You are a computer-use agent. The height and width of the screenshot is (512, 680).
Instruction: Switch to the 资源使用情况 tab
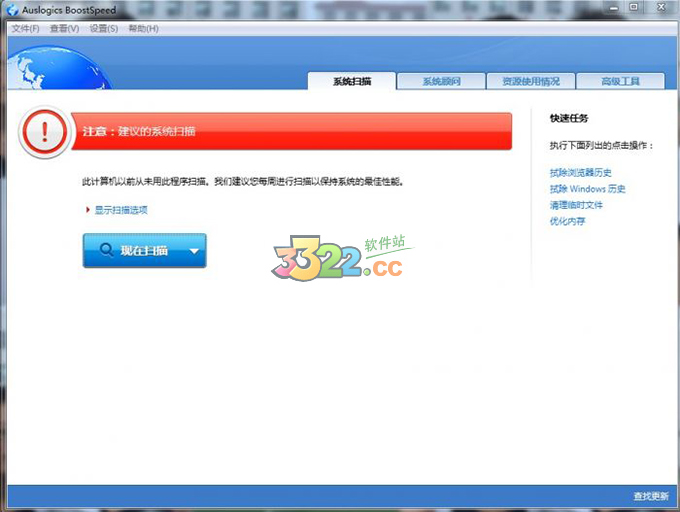click(x=531, y=81)
